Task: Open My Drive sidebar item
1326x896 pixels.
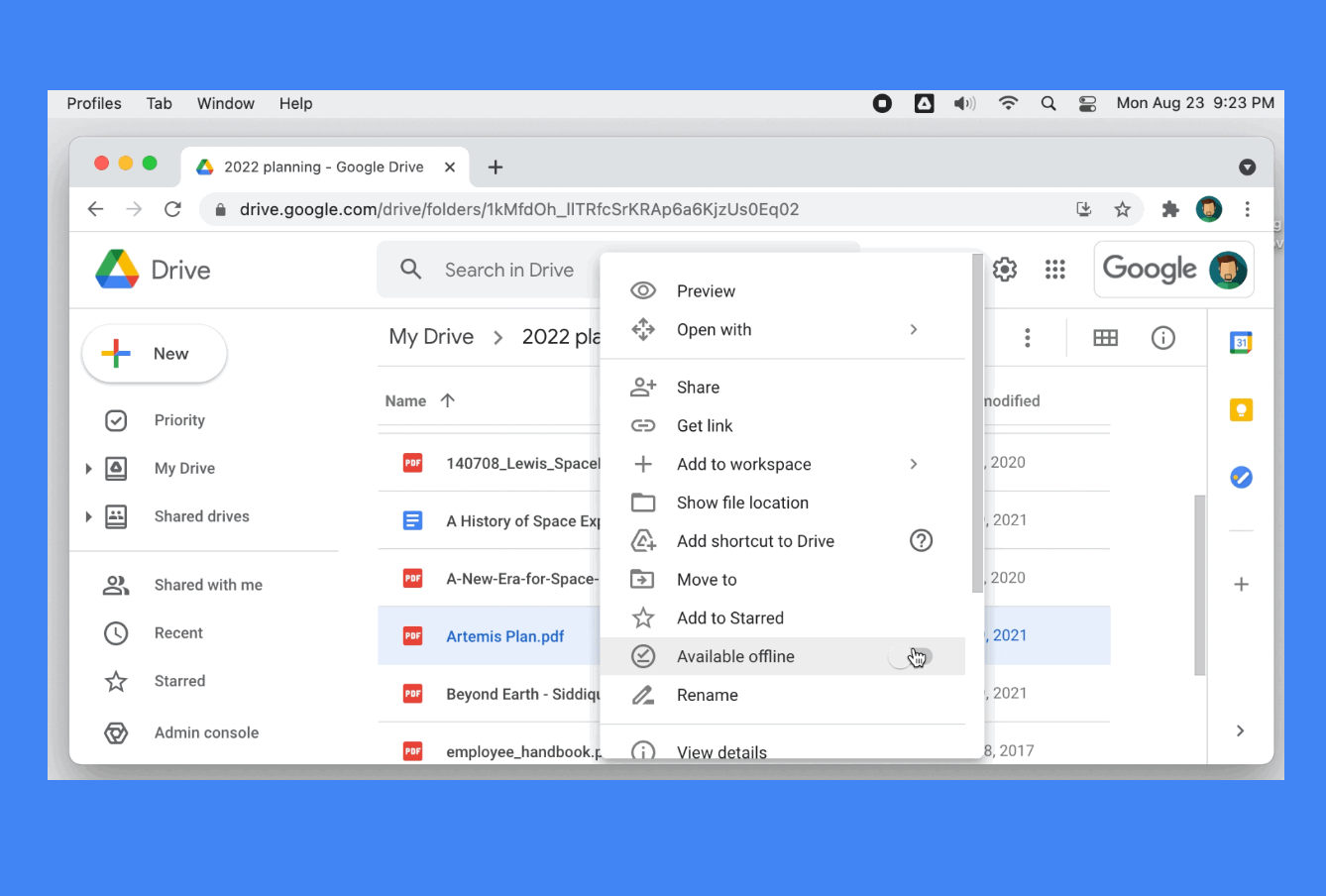Action: (x=184, y=469)
